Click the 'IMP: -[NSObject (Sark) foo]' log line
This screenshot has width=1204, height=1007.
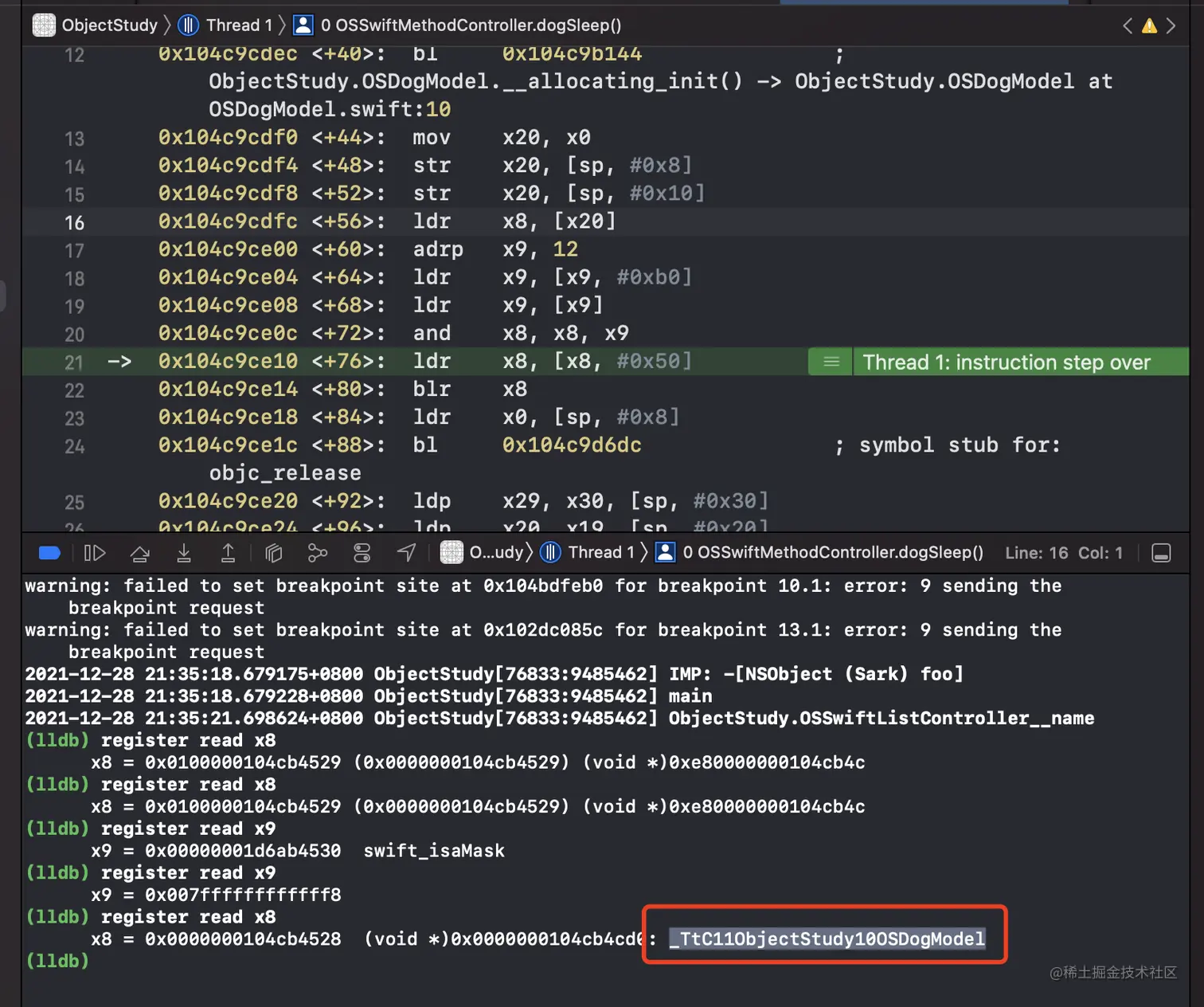[494, 674]
